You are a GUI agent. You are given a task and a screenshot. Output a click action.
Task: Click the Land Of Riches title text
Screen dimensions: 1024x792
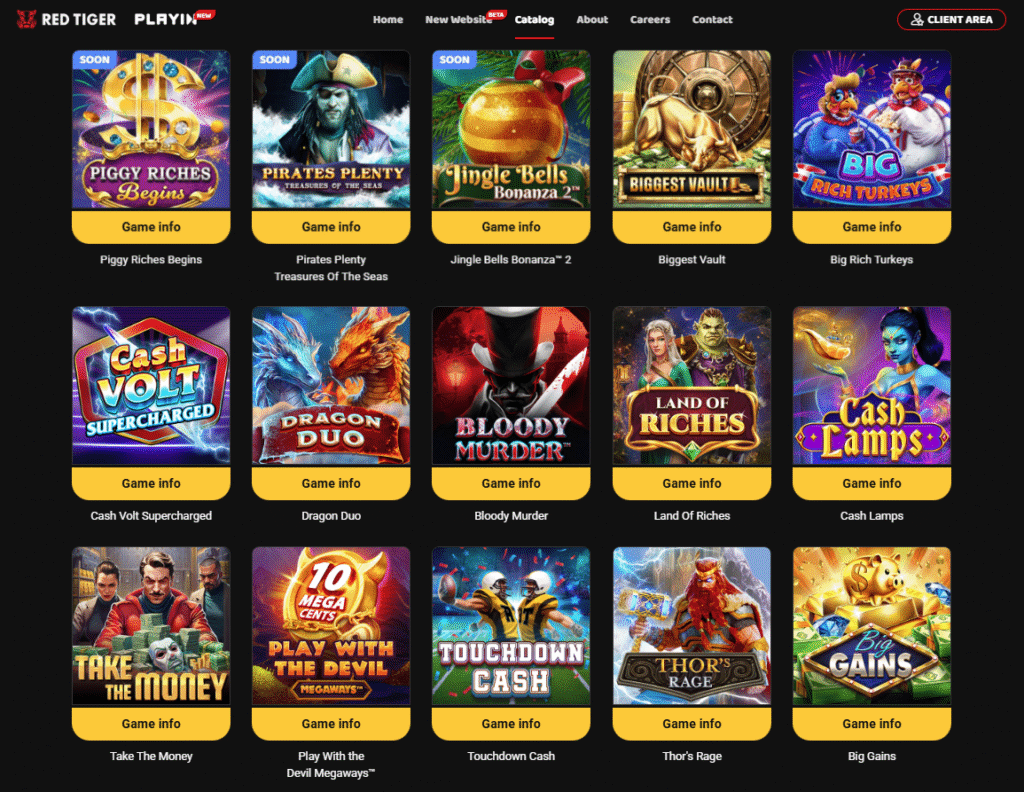pyautogui.click(x=692, y=516)
